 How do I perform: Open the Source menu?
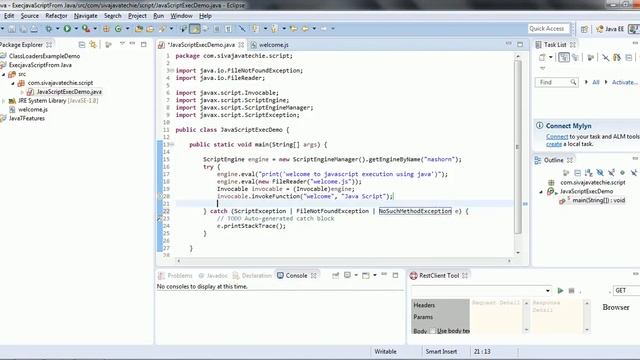coord(30,16)
